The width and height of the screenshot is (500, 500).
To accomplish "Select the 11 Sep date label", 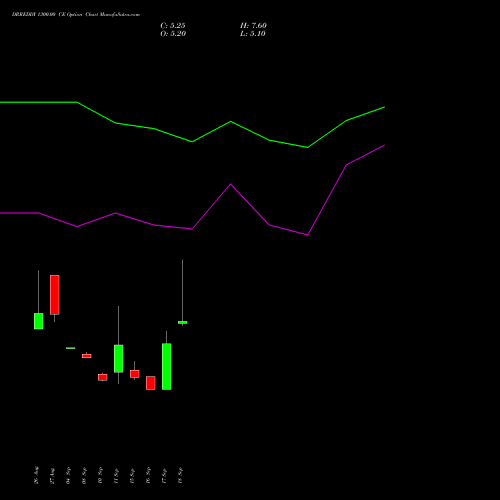I will click(116, 475).
